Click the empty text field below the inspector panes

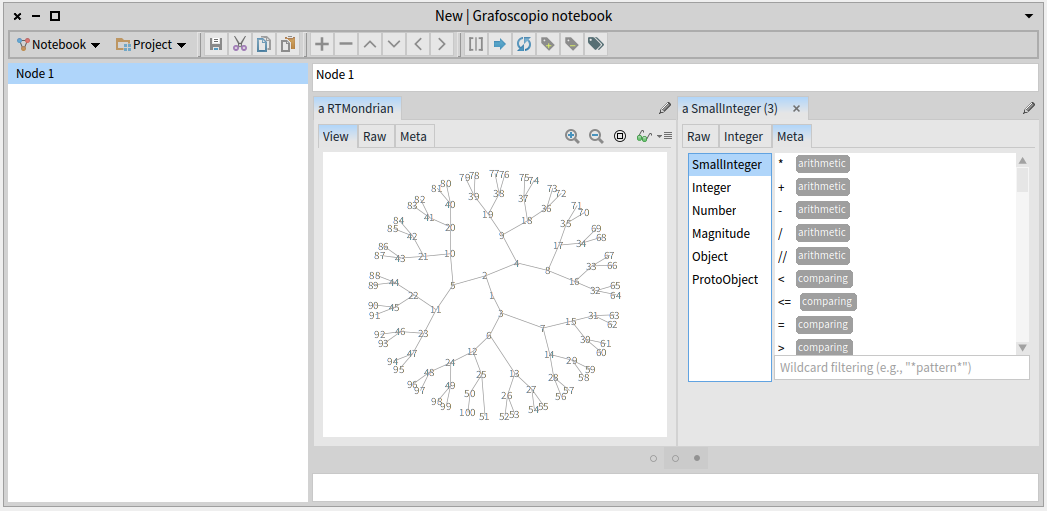point(675,487)
